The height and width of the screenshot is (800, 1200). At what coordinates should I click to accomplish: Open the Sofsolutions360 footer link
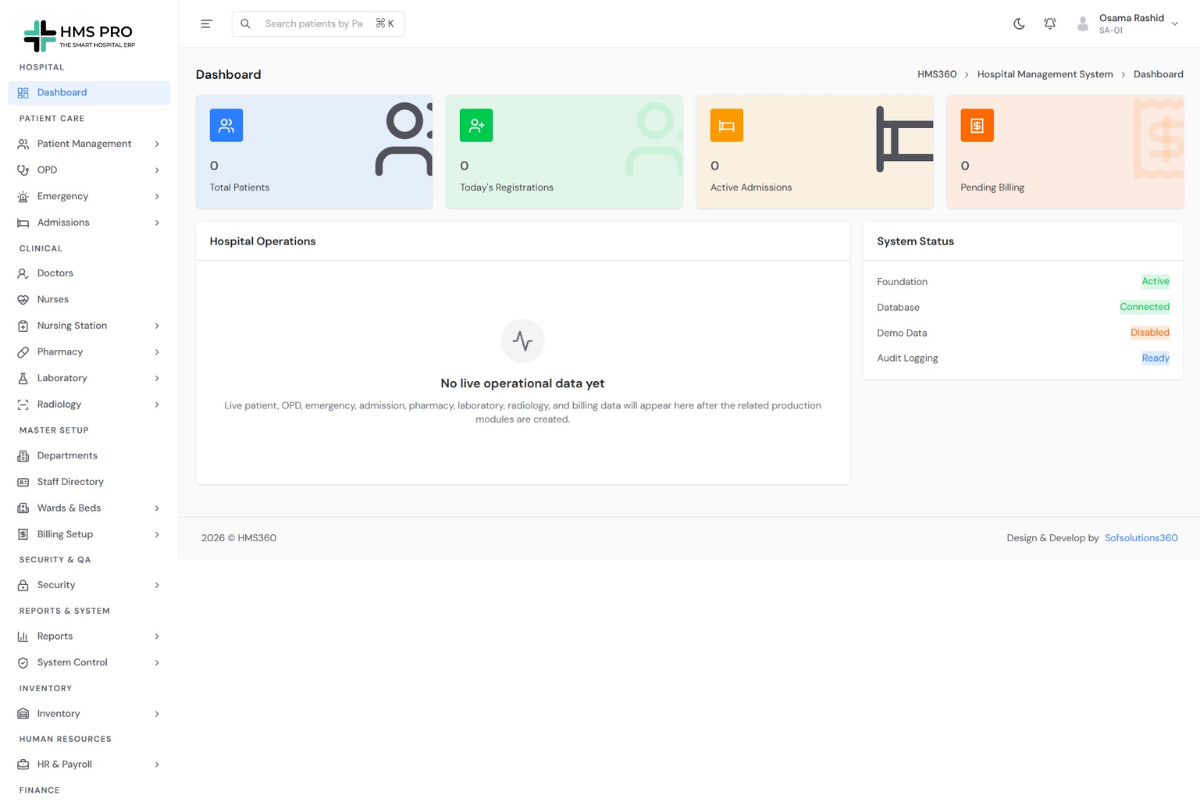pyautogui.click(x=1141, y=538)
